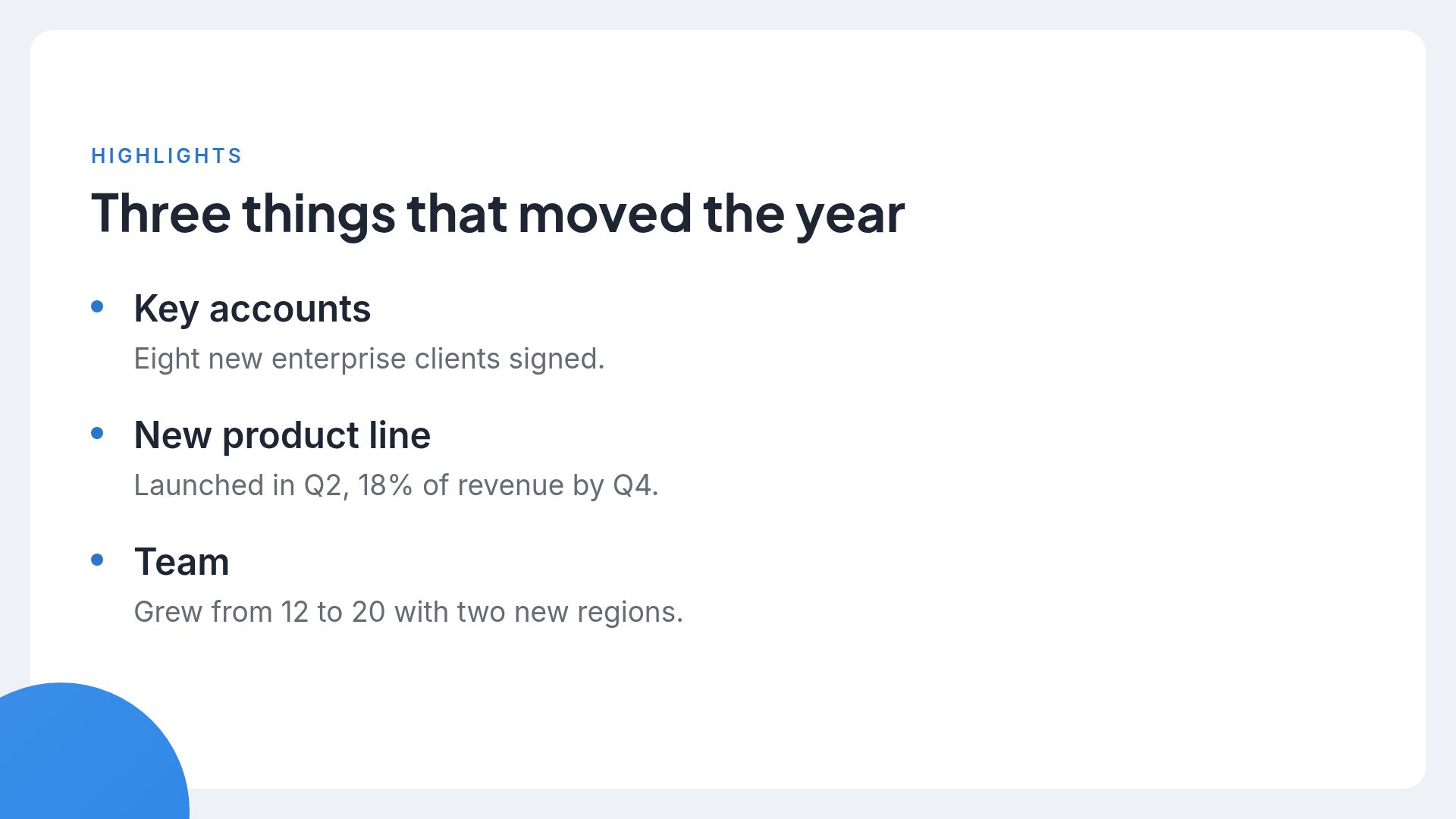
Task: Click the number '20' in the Team description
Action: point(369,612)
